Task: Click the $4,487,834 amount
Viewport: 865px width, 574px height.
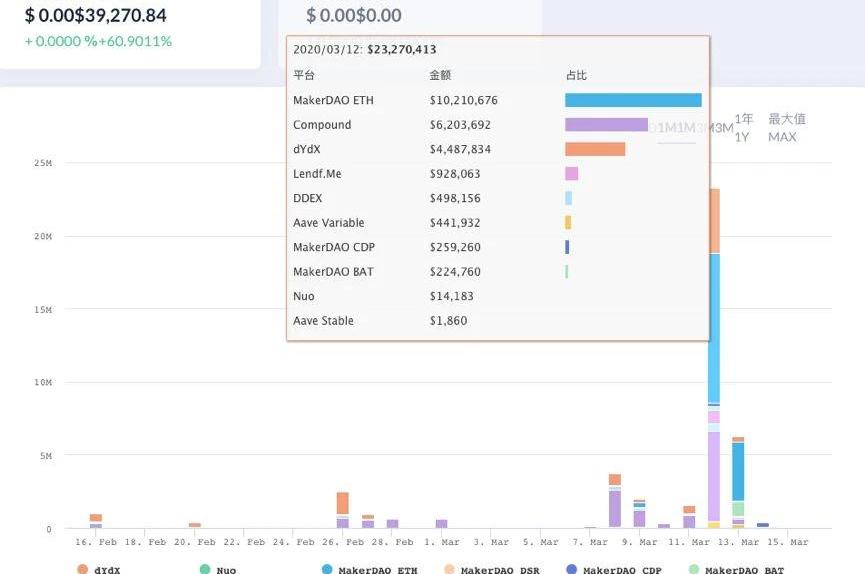Action: click(460, 150)
